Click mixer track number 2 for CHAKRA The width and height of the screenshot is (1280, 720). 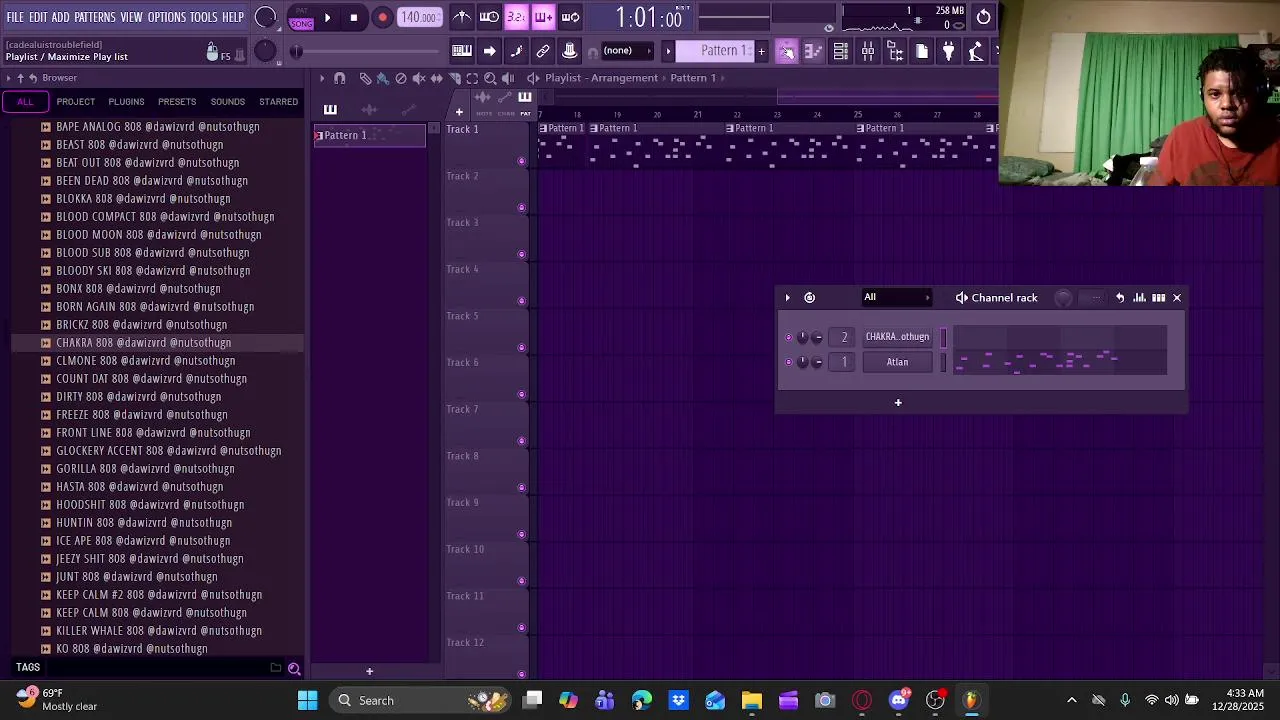[x=844, y=337]
